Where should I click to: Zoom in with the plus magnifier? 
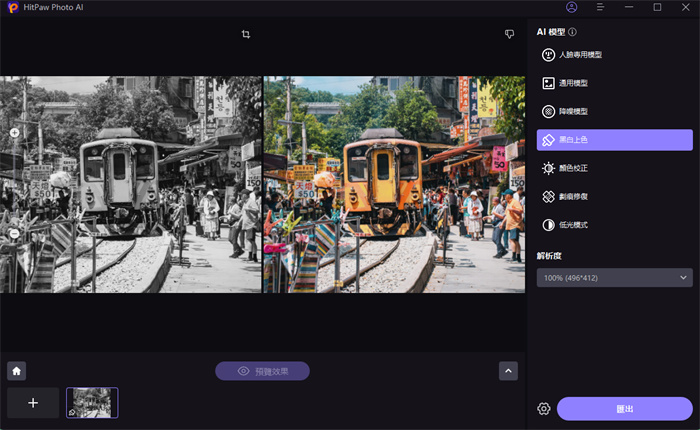point(15,132)
